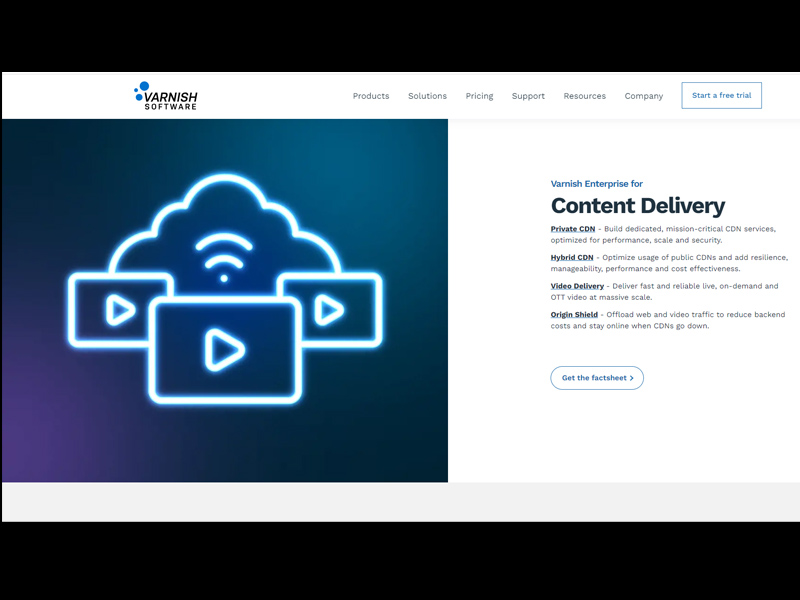Screen dimensions: 800x600
Task: Click the Get the factsheet button
Action: click(x=596, y=378)
